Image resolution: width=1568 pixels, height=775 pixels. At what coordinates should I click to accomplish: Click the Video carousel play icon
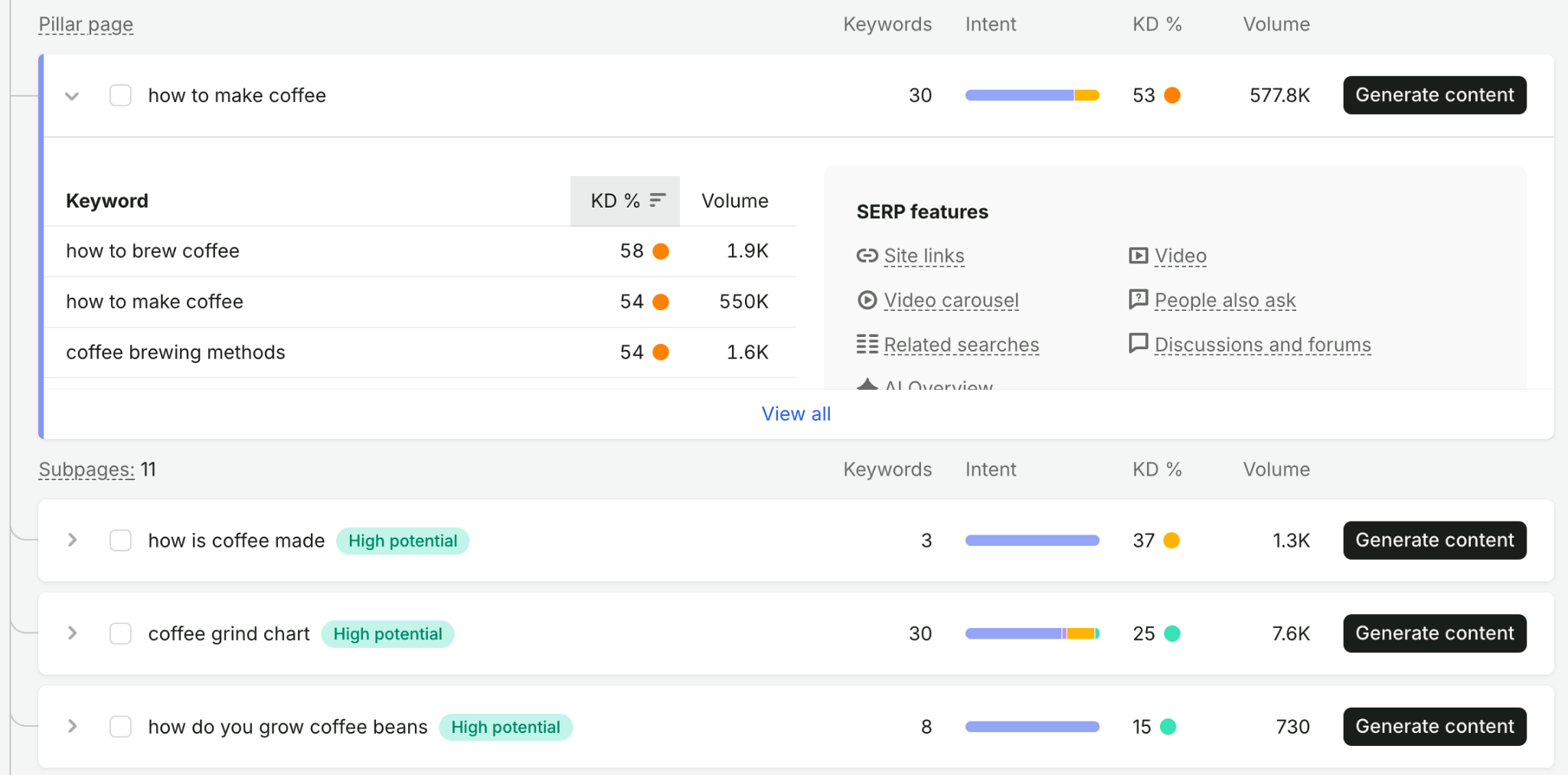tap(867, 300)
